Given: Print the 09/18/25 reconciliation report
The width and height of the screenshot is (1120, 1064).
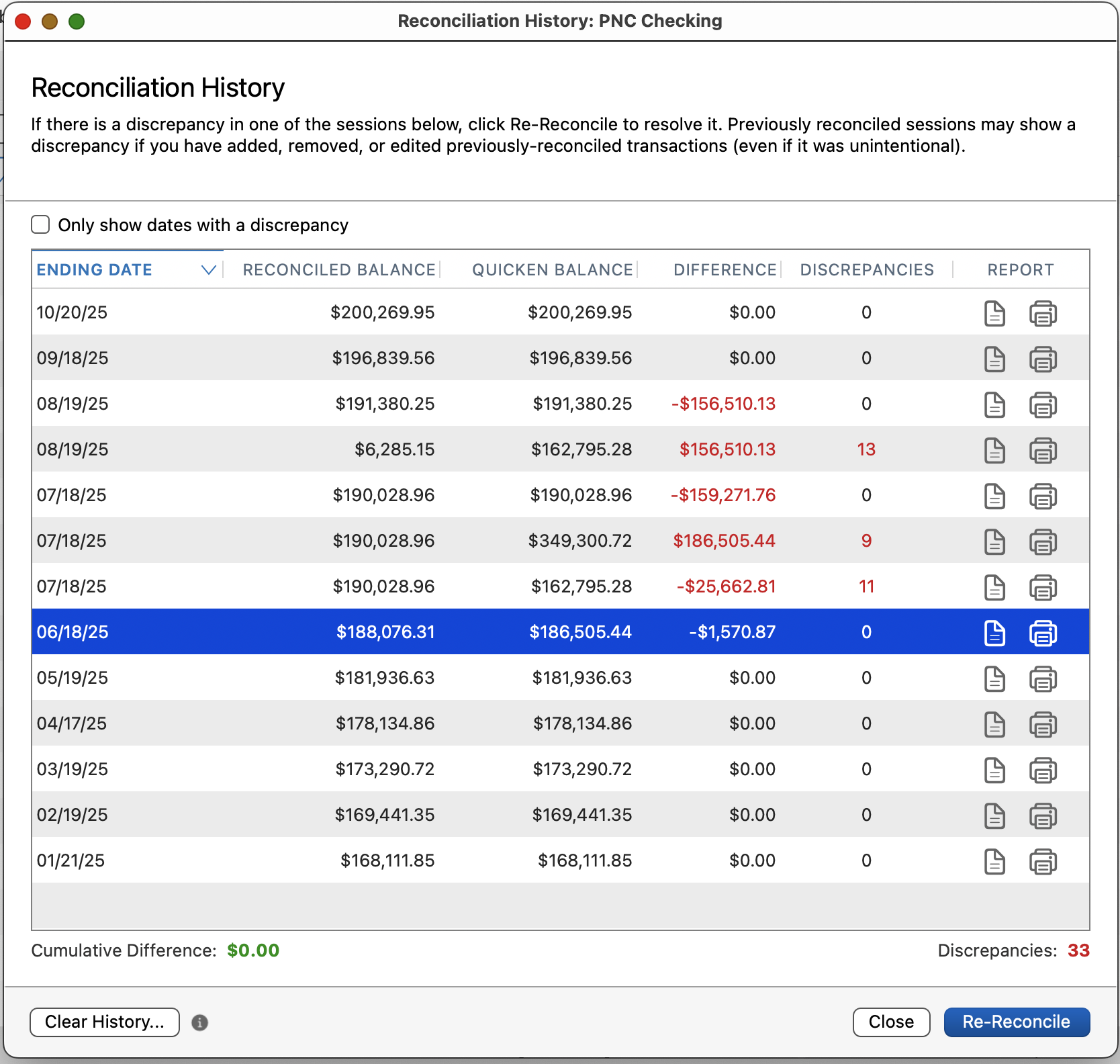Looking at the screenshot, I should (1043, 359).
